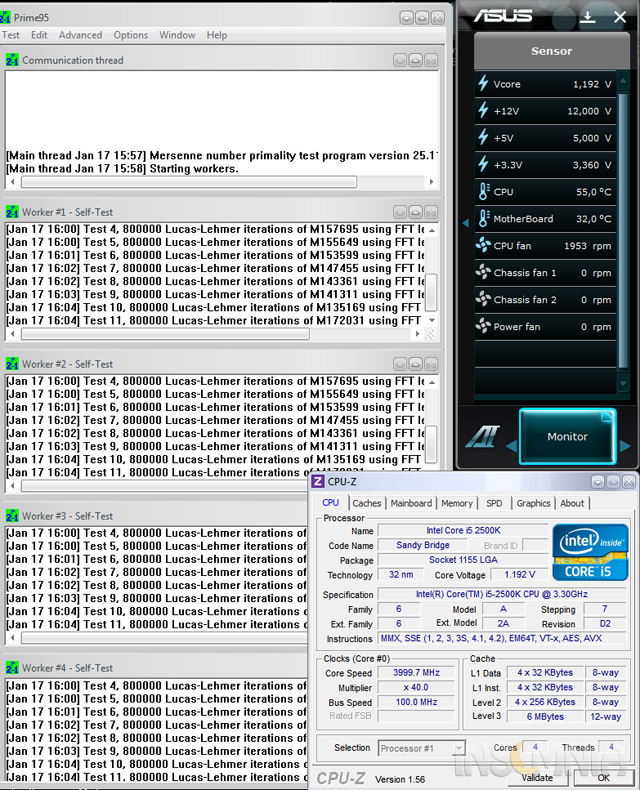Open the Advanced menu in Prime95
Viewport: 640px width, 790px height.
80,35
